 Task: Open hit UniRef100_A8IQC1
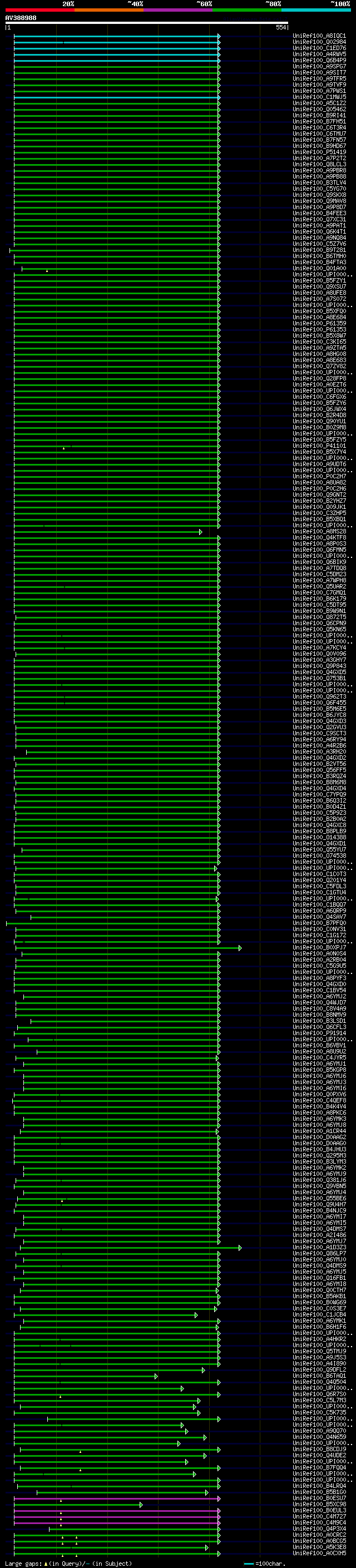(319, 36)
